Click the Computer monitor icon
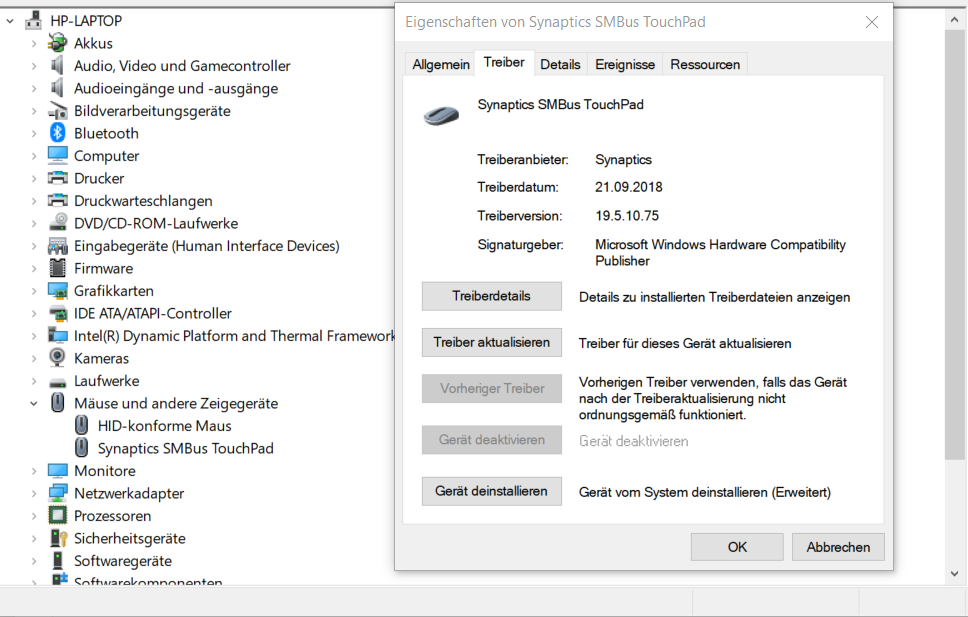Screen dimensions: 968x617 point(57,156)
